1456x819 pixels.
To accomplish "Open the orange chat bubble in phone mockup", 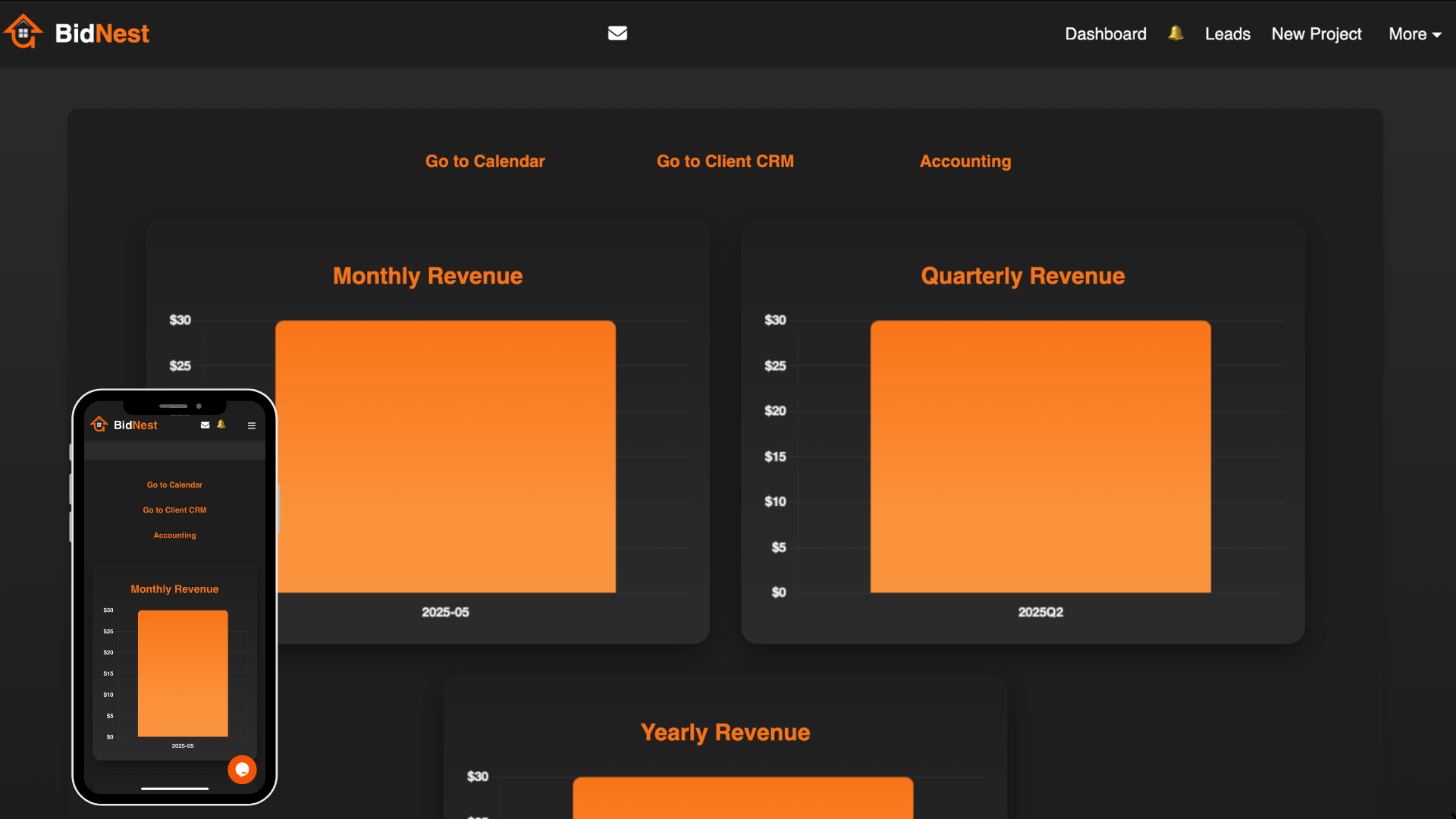I will coord(242,770).
